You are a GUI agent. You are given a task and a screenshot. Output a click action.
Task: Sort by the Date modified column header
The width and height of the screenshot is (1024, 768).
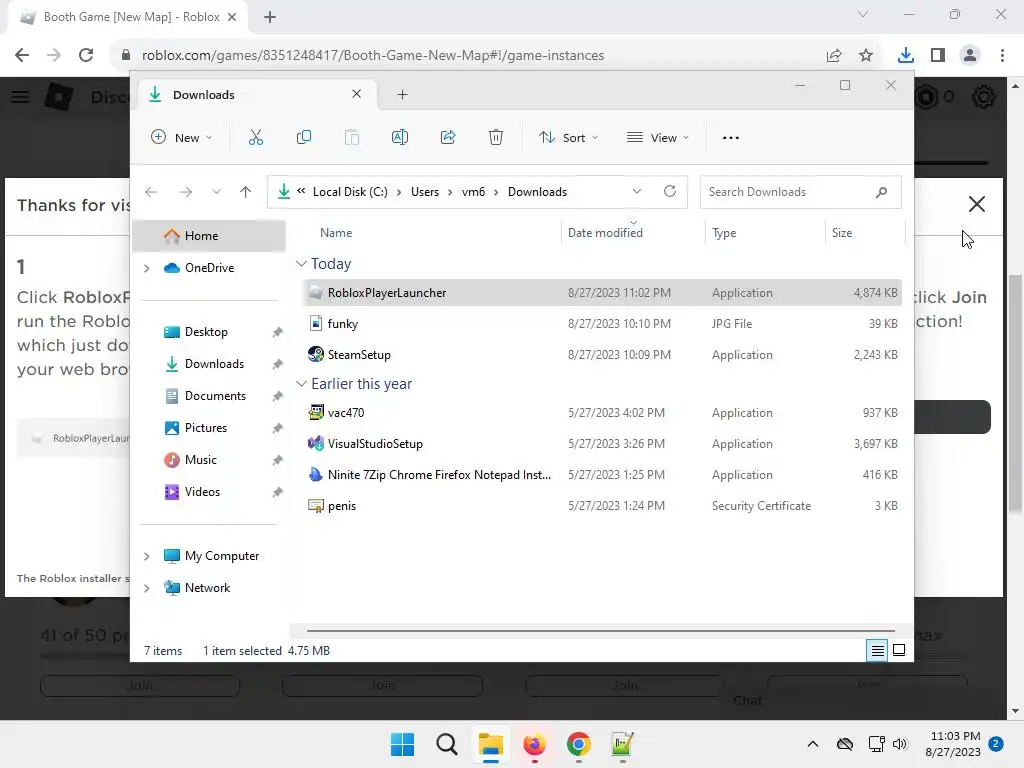(605, 232)
